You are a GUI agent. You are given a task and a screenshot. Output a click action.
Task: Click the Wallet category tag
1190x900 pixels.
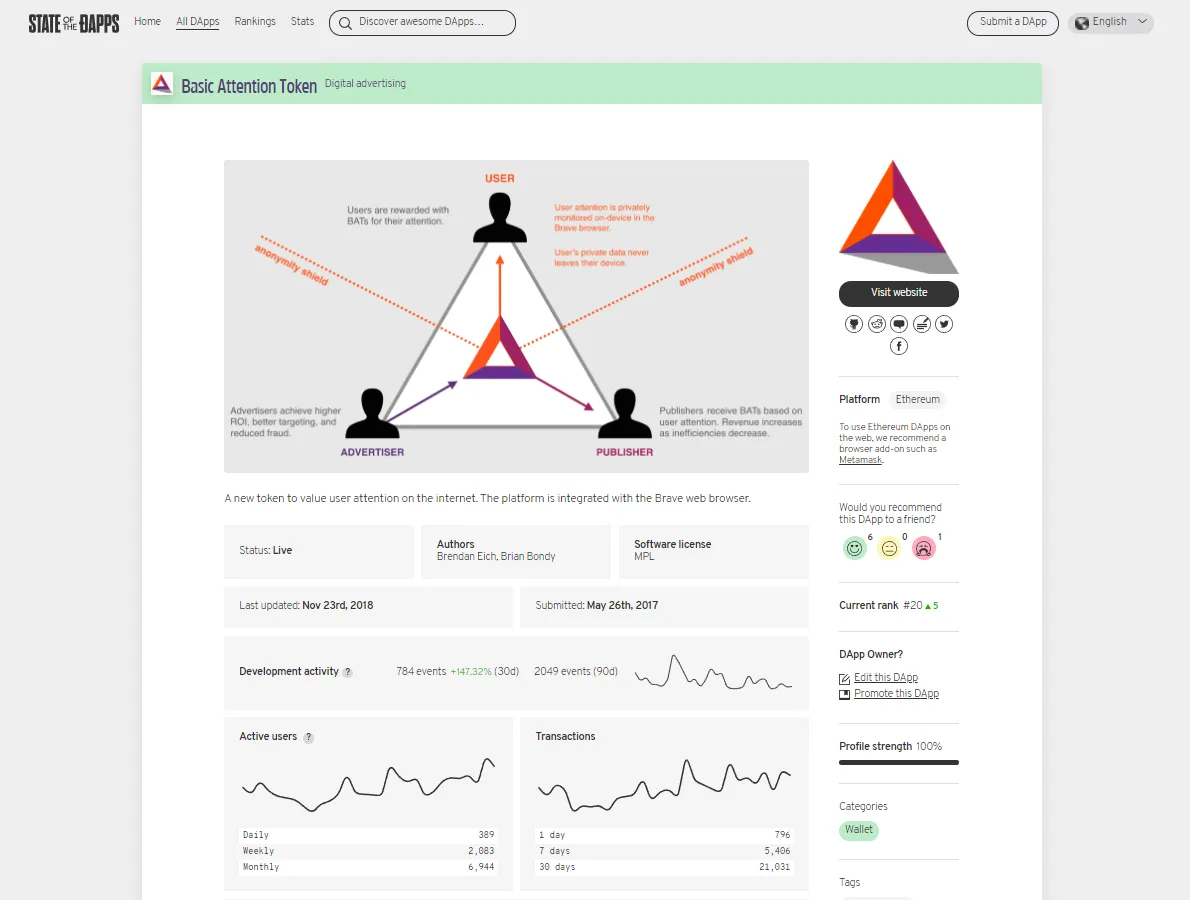(x=859, y=829)
